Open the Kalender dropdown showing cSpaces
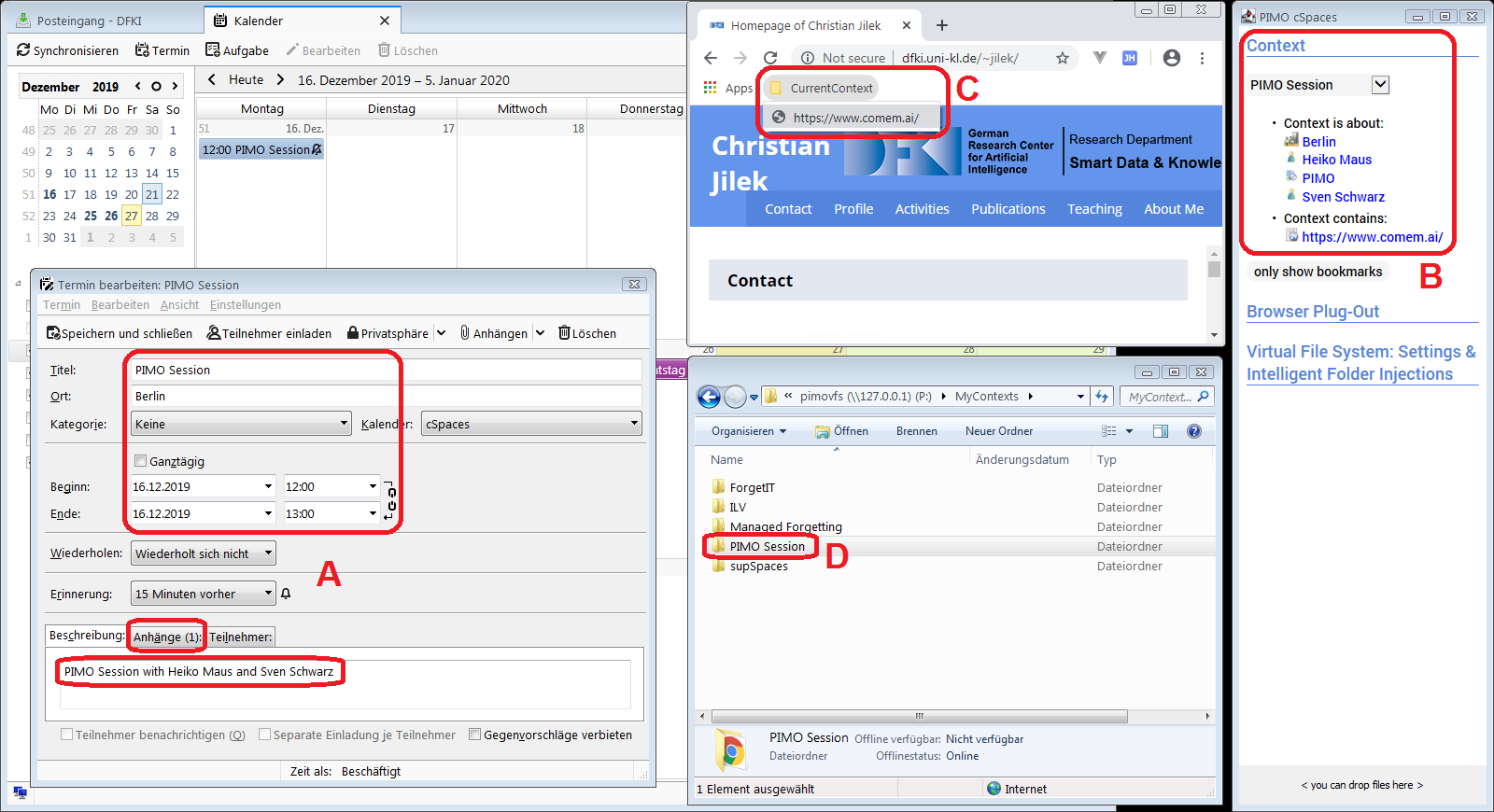This screenshot has height=812, width=1494. click(x=531, y=424)
